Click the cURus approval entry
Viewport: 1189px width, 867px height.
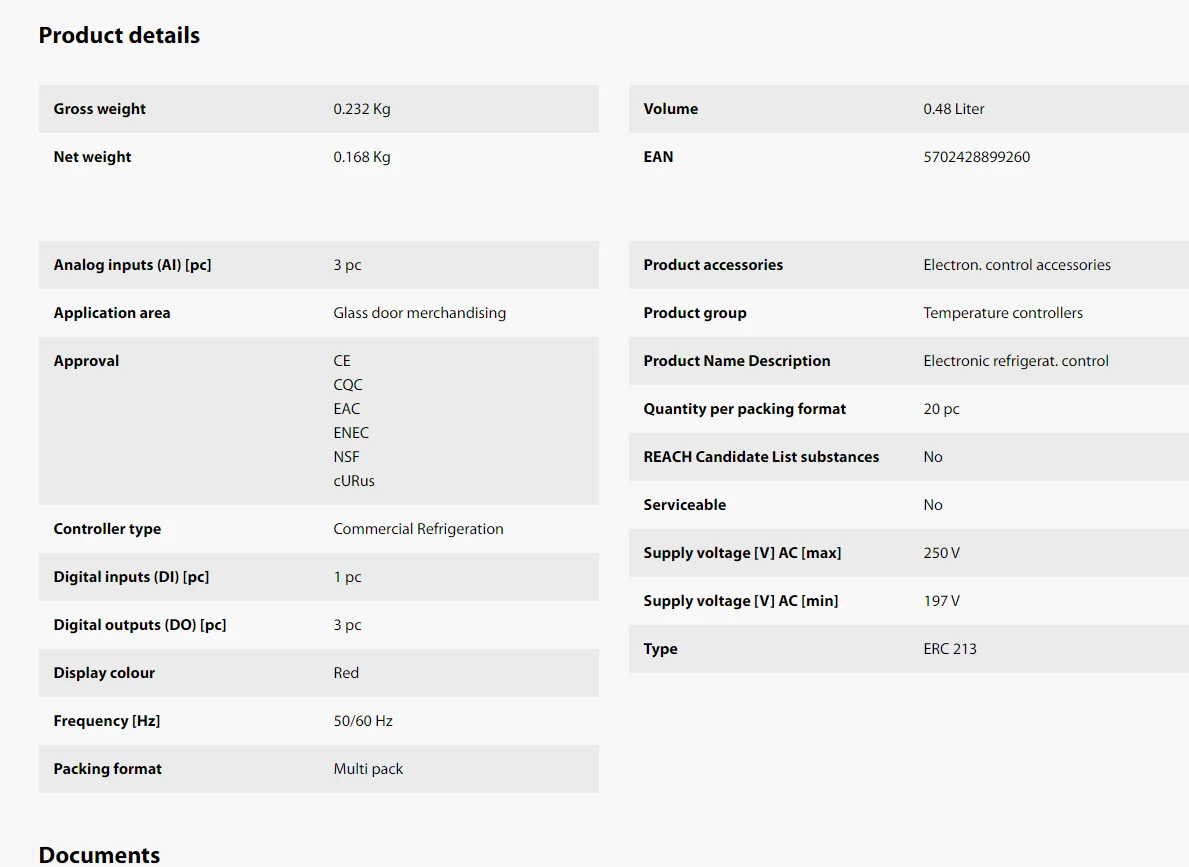point(354,481)
